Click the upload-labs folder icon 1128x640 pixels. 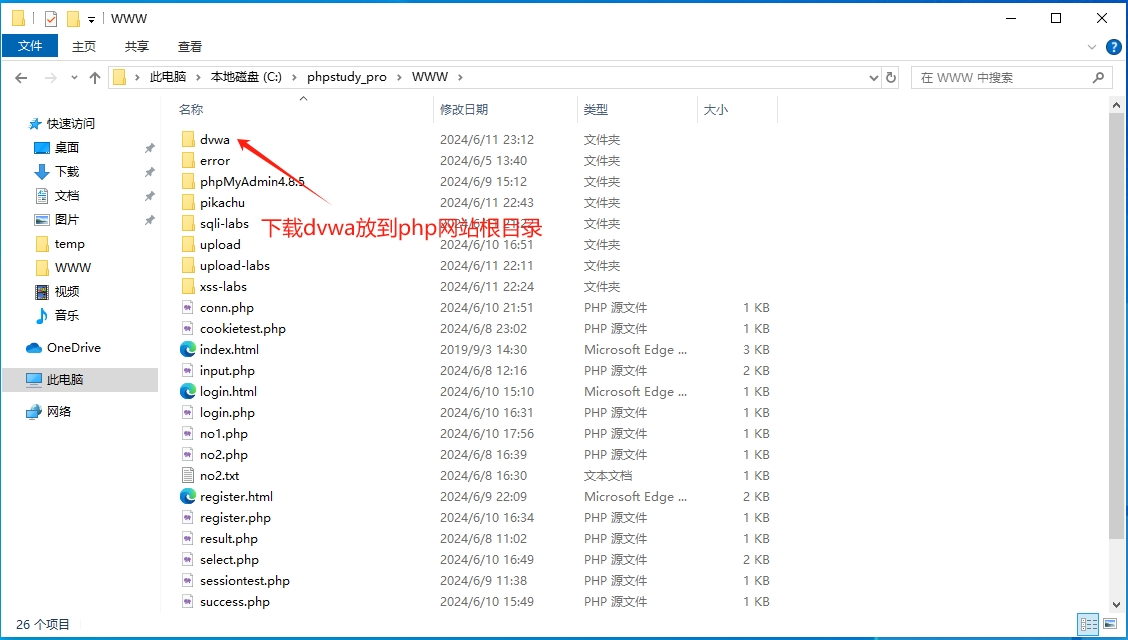tap(188, 265)
